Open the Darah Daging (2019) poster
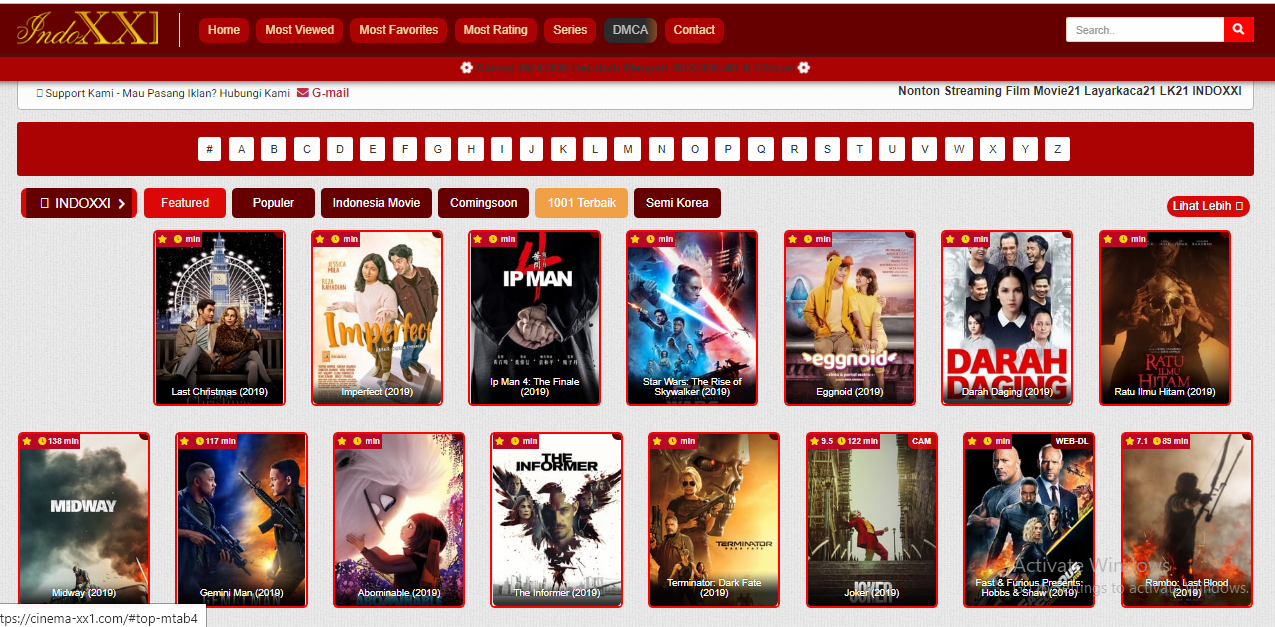The height and width of the screenshot is (627, 1275). pos(1007,318)
